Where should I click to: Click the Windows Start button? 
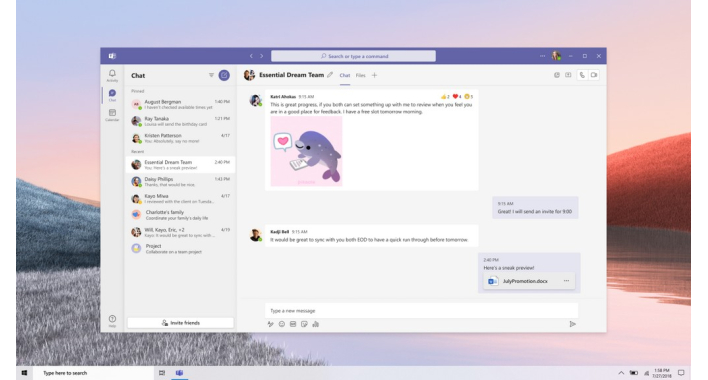point(24,373)
